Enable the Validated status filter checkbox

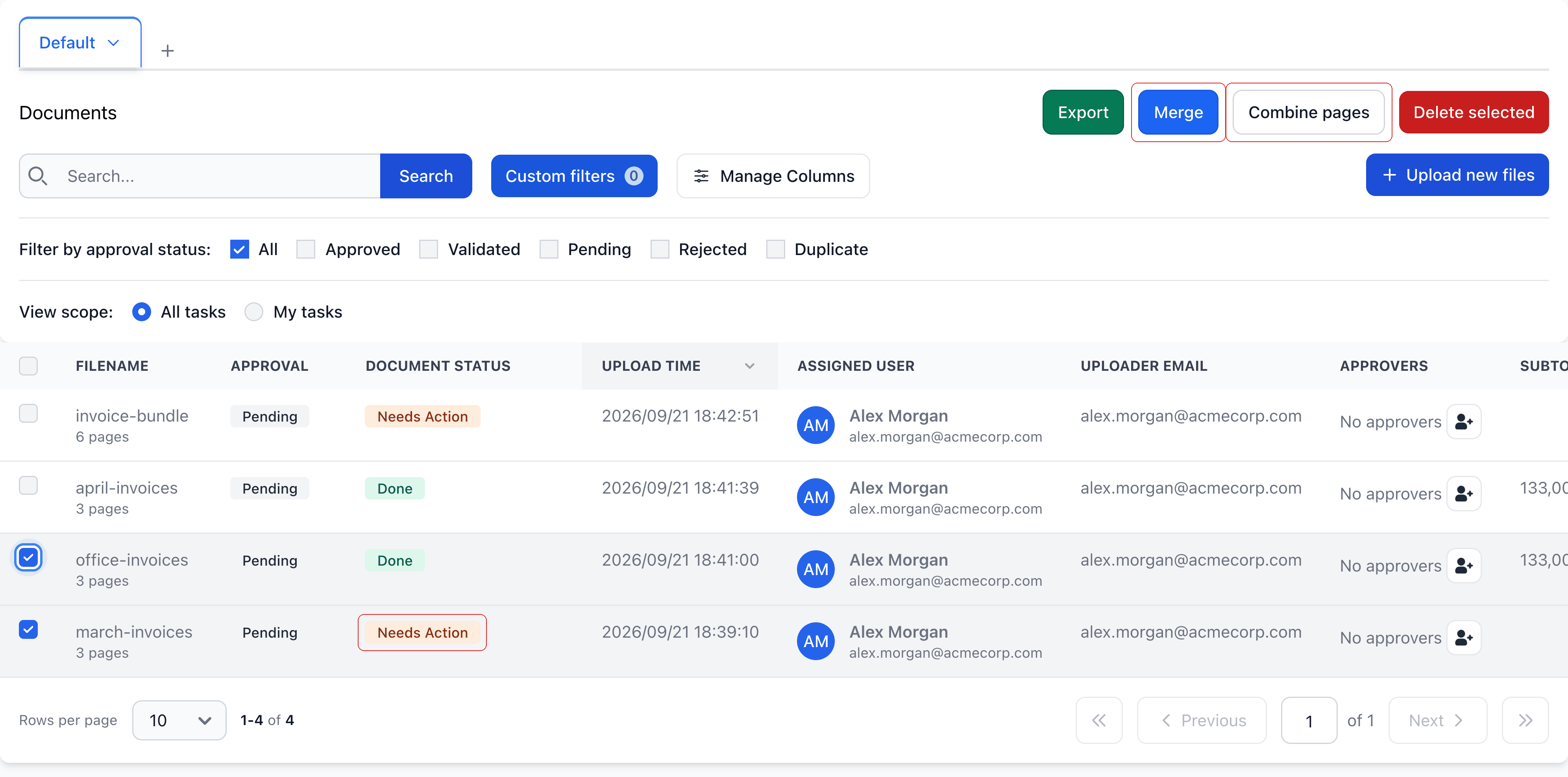pyautogui.click(x=429, y=249)
